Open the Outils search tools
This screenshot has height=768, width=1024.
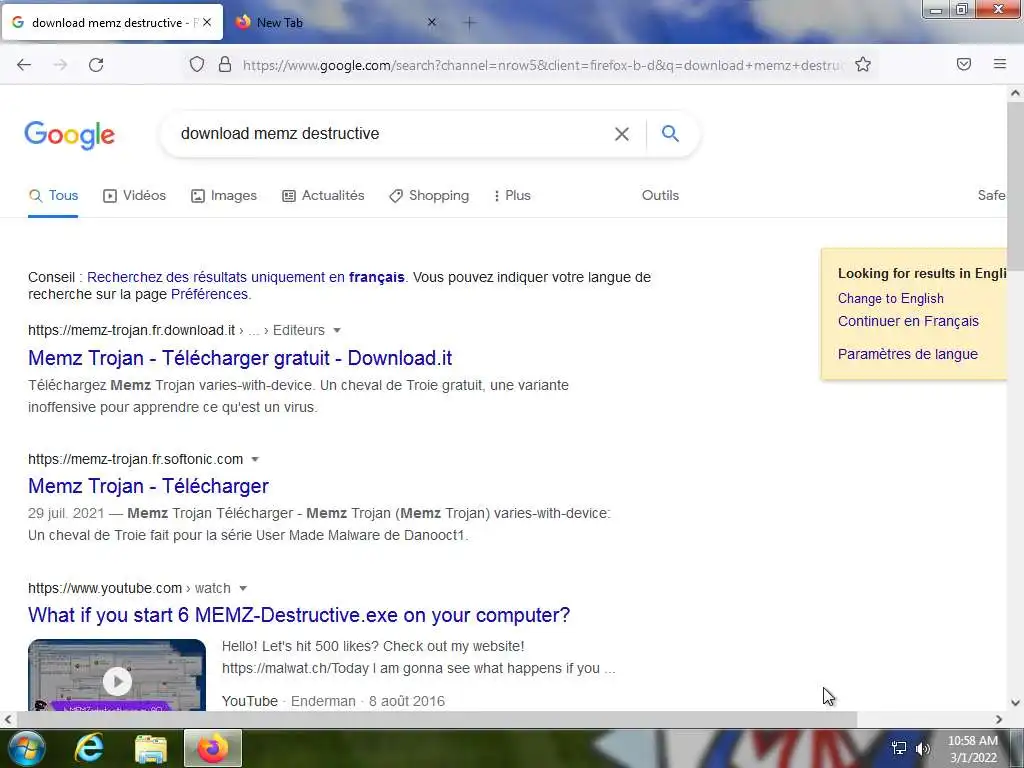tap(660, 195)
